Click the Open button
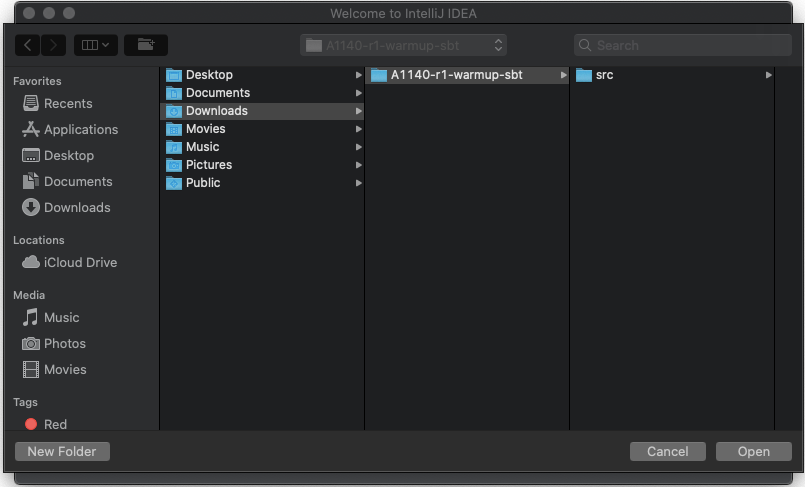 coord(753,452)
